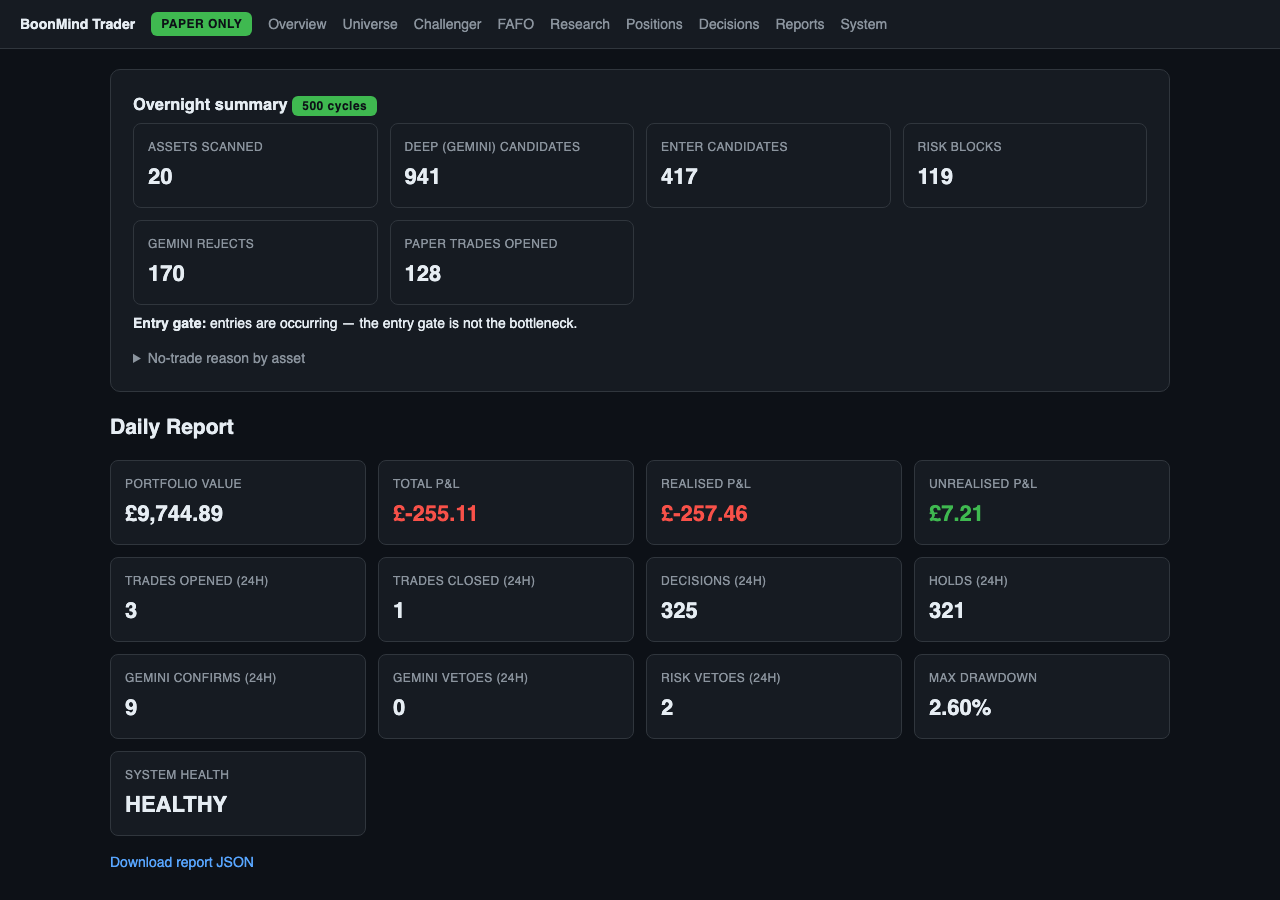Click the System Health status HEALTHY
The width and height of the screenshot is (1280, 900).
click(x=176, y=805)
